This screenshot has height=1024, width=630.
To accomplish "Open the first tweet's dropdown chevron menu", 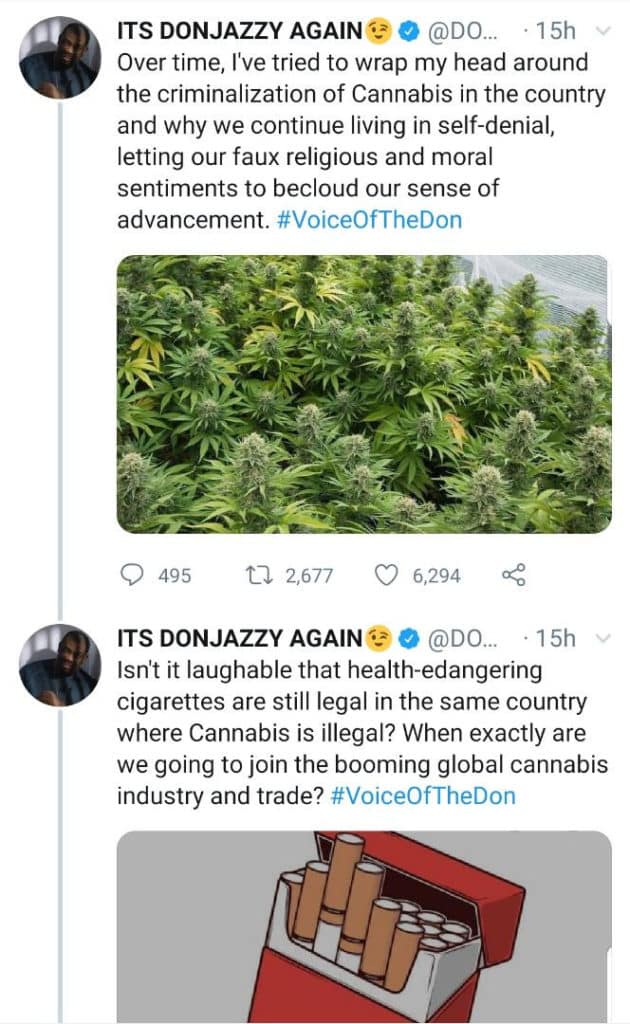I will 602,31.
